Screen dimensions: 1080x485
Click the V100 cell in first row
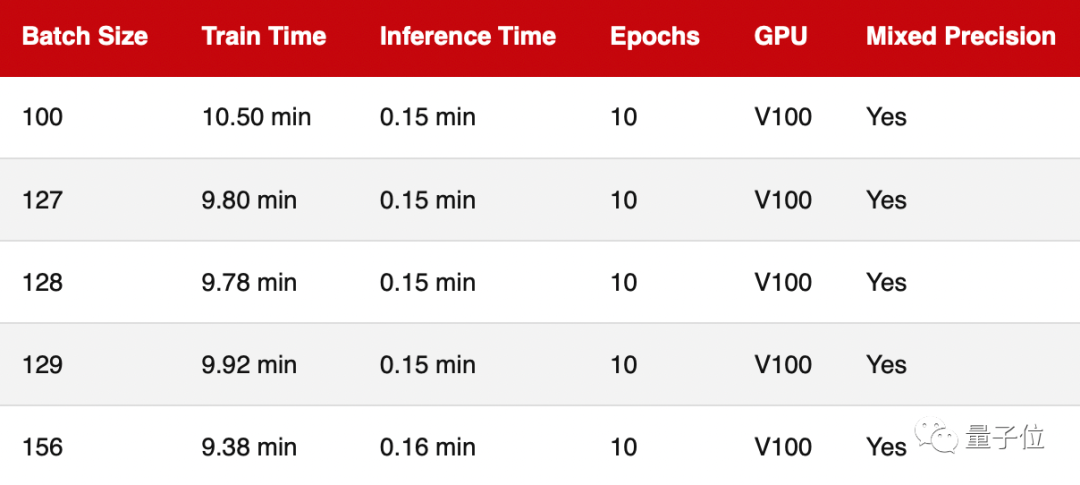point(783,117)
